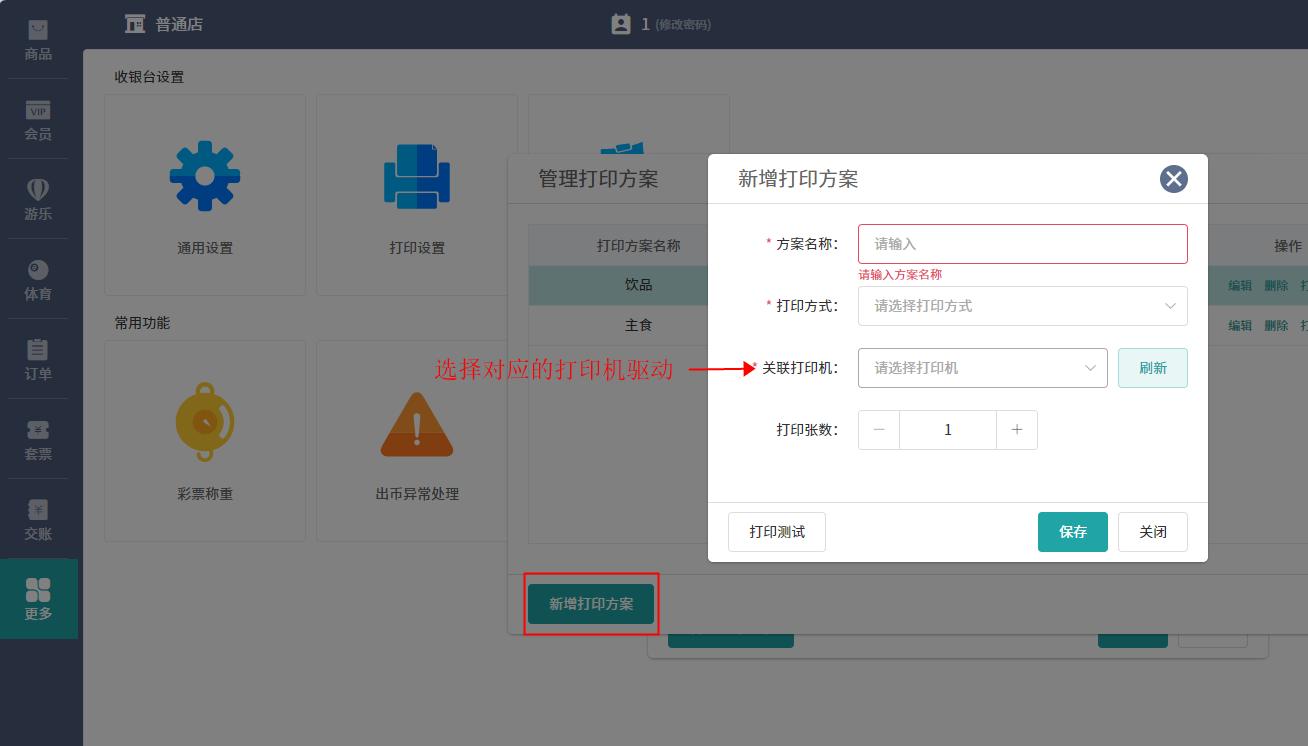The width and height of the screenshot is (1308, 746).
Task: Open the 套票 sidebar section
Action: 38,439
